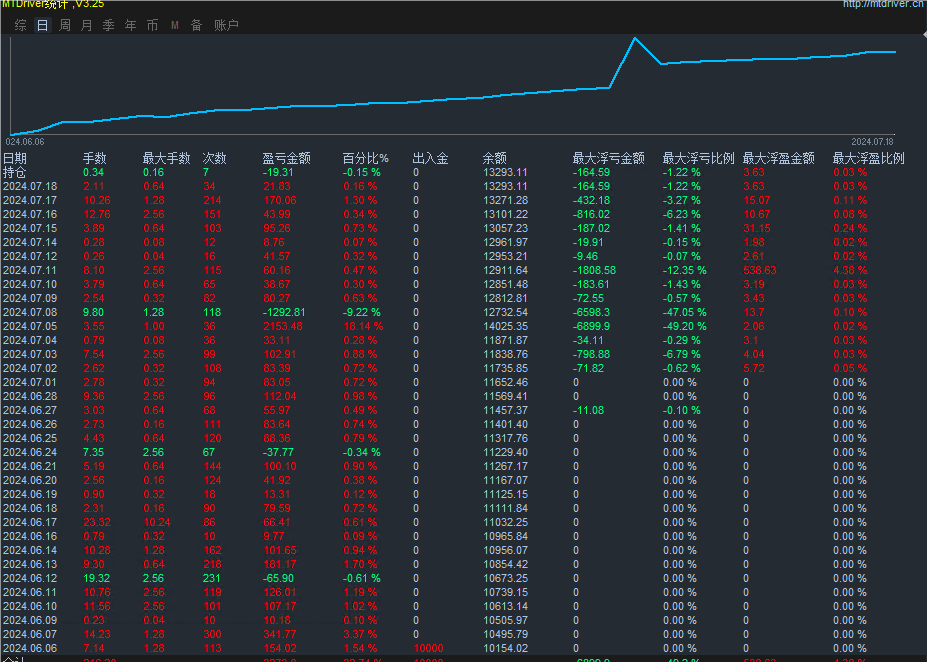Click the peak of the equity curve chart
The height and width of the screenshot is (662, 927).
(634, 38)
